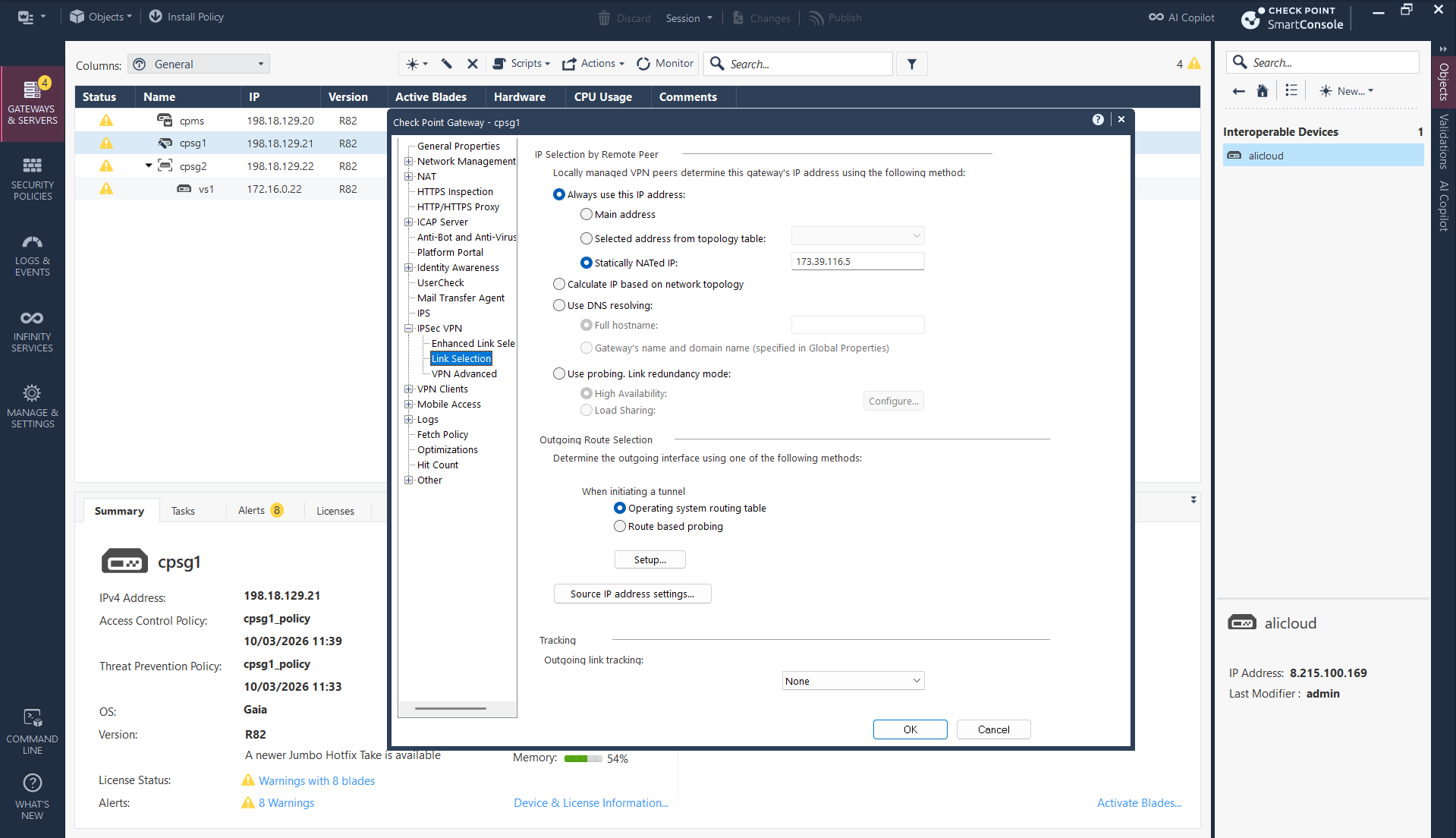Expand the VPN Clients tree node
The image size is (1456, 838).
409,389
